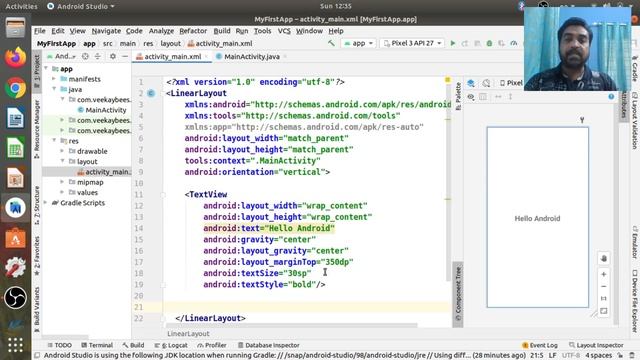Fit the preview to the screen
Screen dimensions: 640x360
[604, 311]
